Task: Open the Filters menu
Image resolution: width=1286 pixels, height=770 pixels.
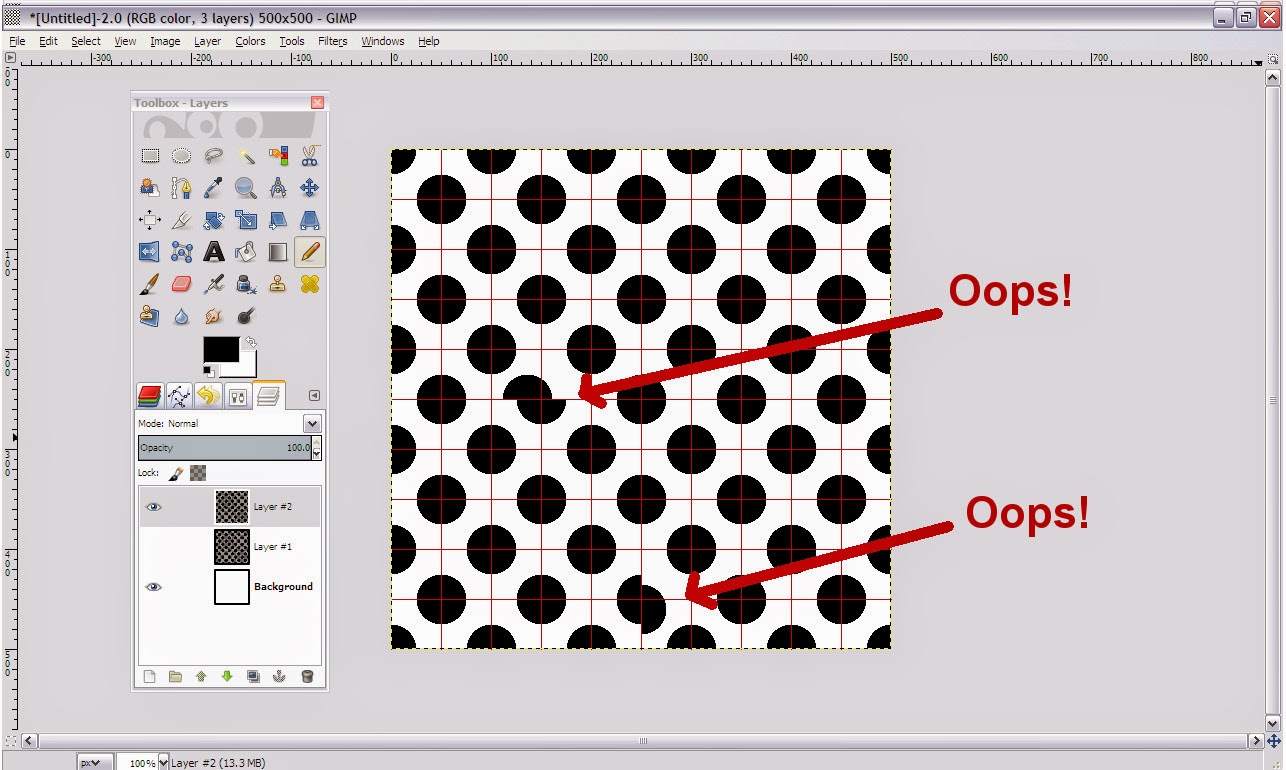Action: (332, 41)
